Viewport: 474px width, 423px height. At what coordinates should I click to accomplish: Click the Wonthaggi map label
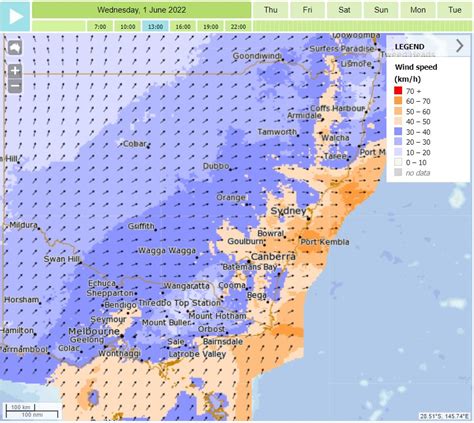(119, 353)
